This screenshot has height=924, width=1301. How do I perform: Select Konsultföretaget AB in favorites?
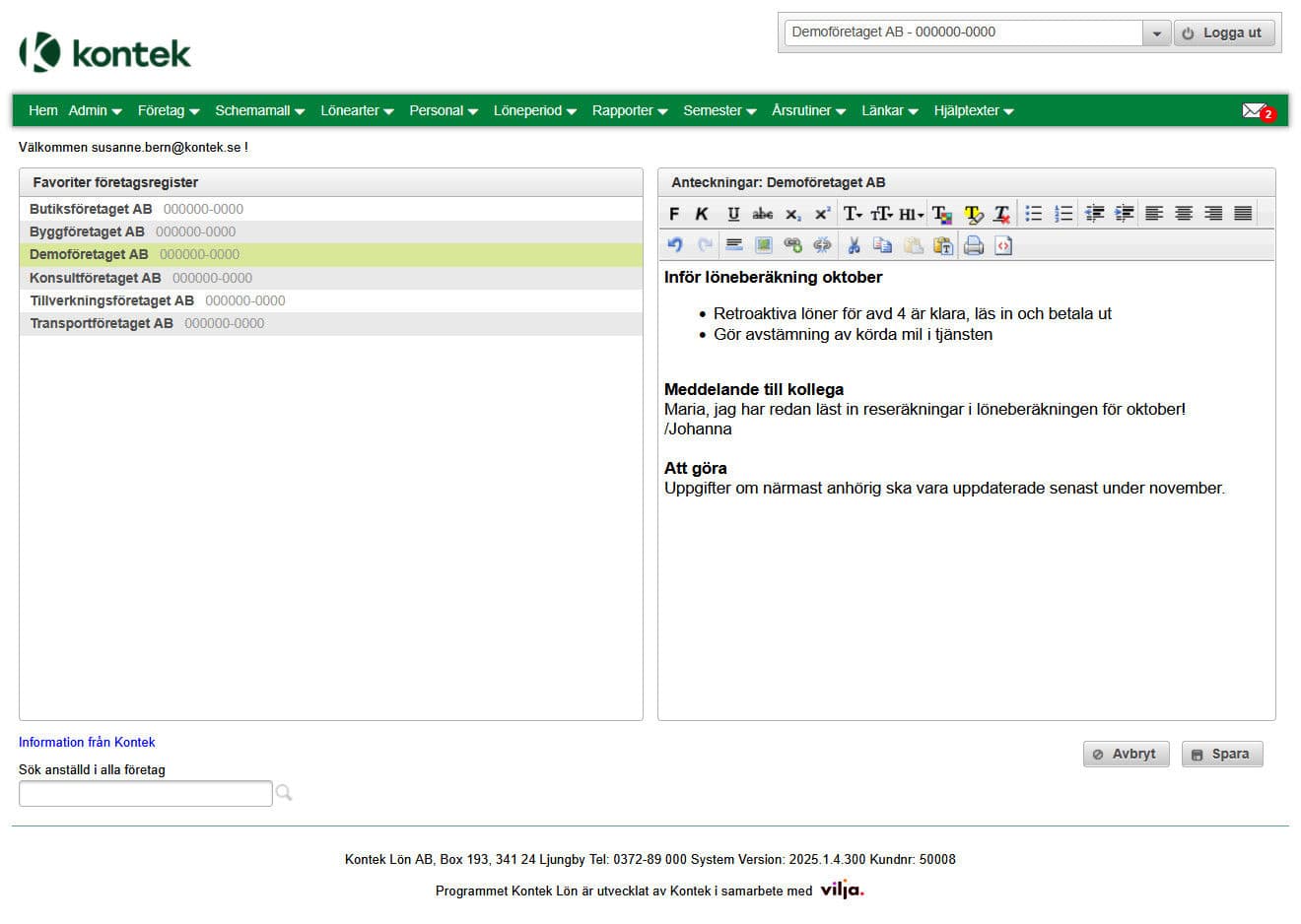[331, 278]
